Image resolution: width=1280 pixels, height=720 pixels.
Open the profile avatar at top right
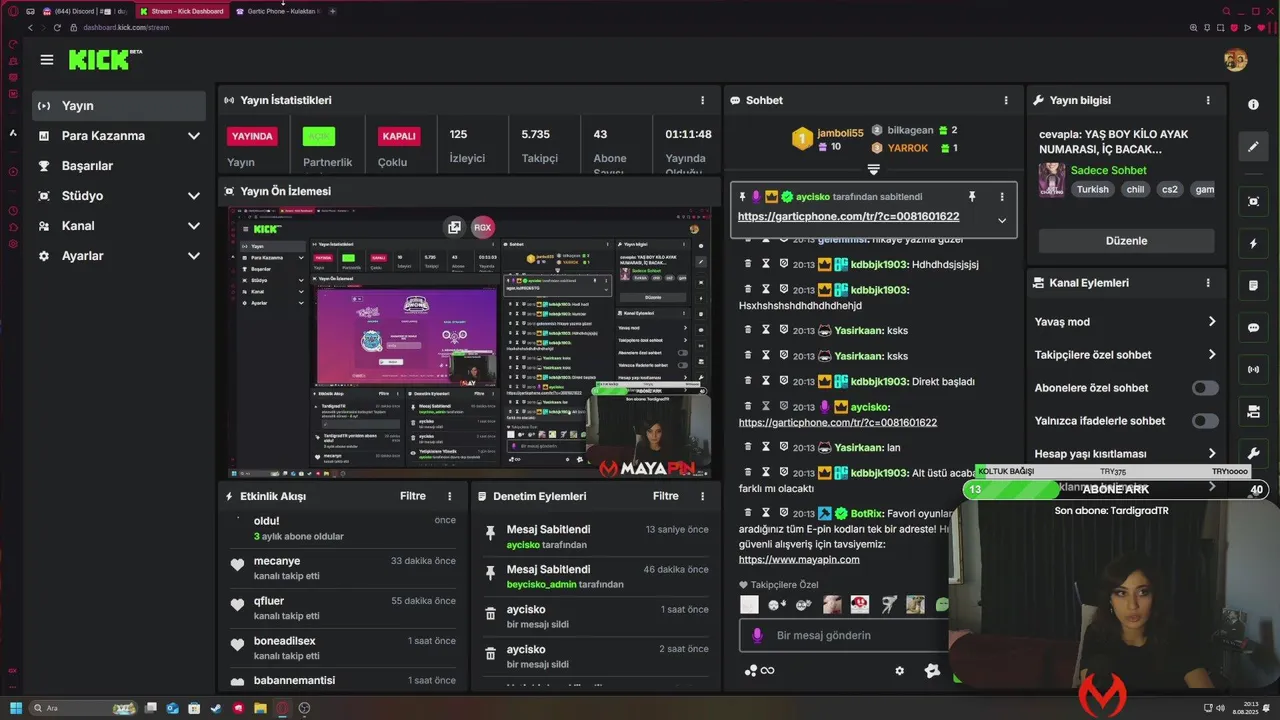click(x=1235, y=60)
